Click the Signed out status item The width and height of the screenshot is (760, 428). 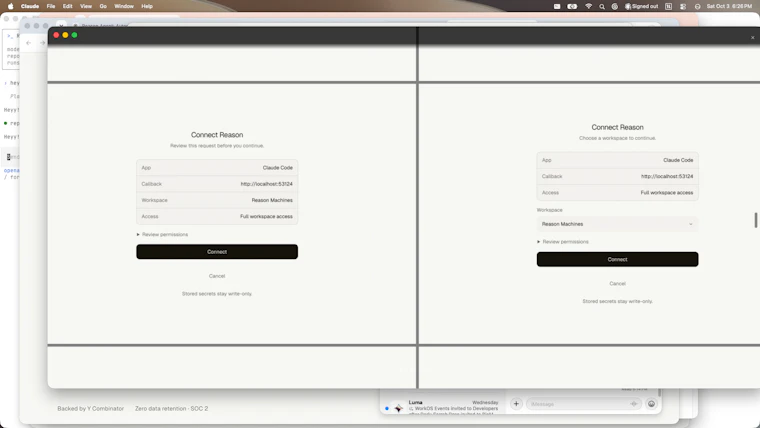pos(642,6)
